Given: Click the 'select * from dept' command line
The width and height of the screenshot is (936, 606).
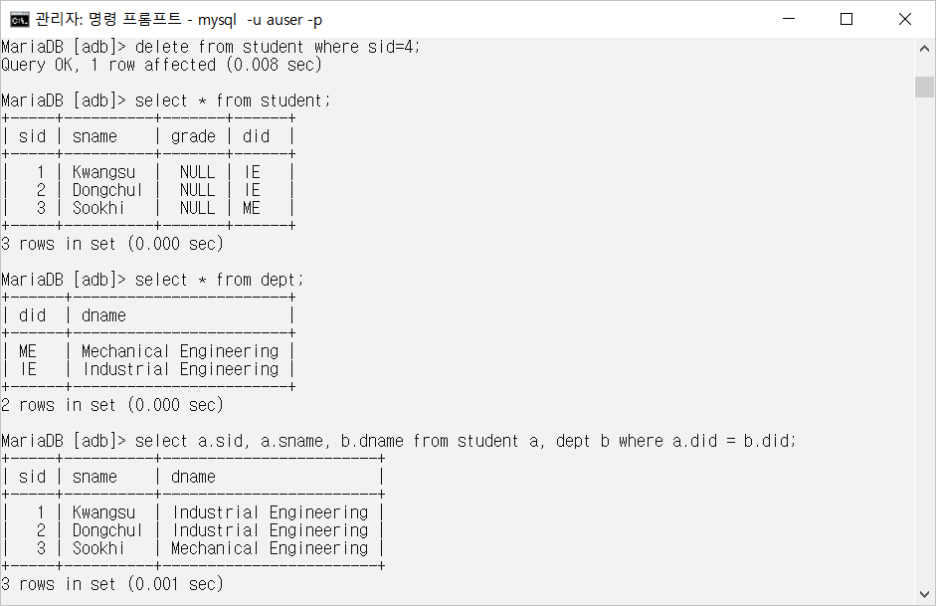Looking at the screenshot, I should point(219,280).
